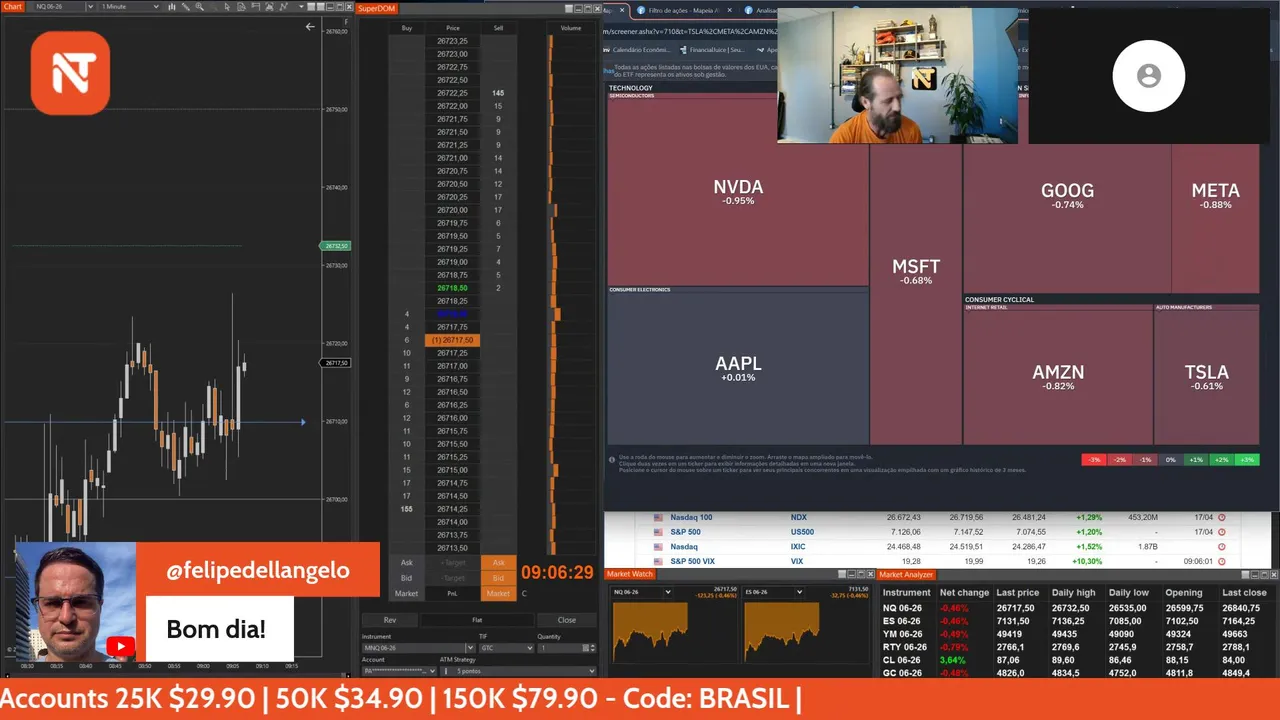Select the cursor pointer tool in Chart toolbar

click(x=227, y=6)
